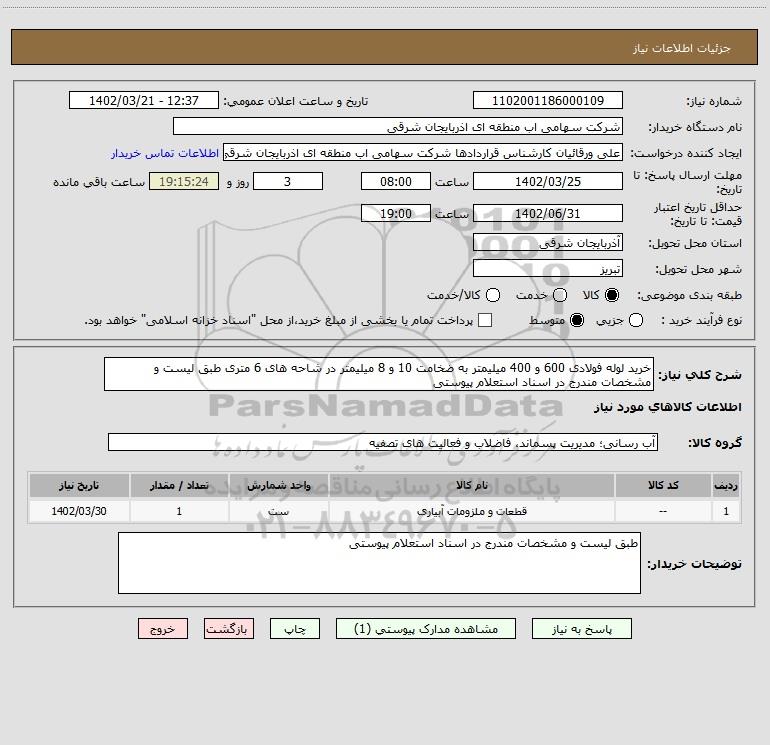Click the نام کالا column header
This screenshot has height=745, width=770.
coord(471,485)
